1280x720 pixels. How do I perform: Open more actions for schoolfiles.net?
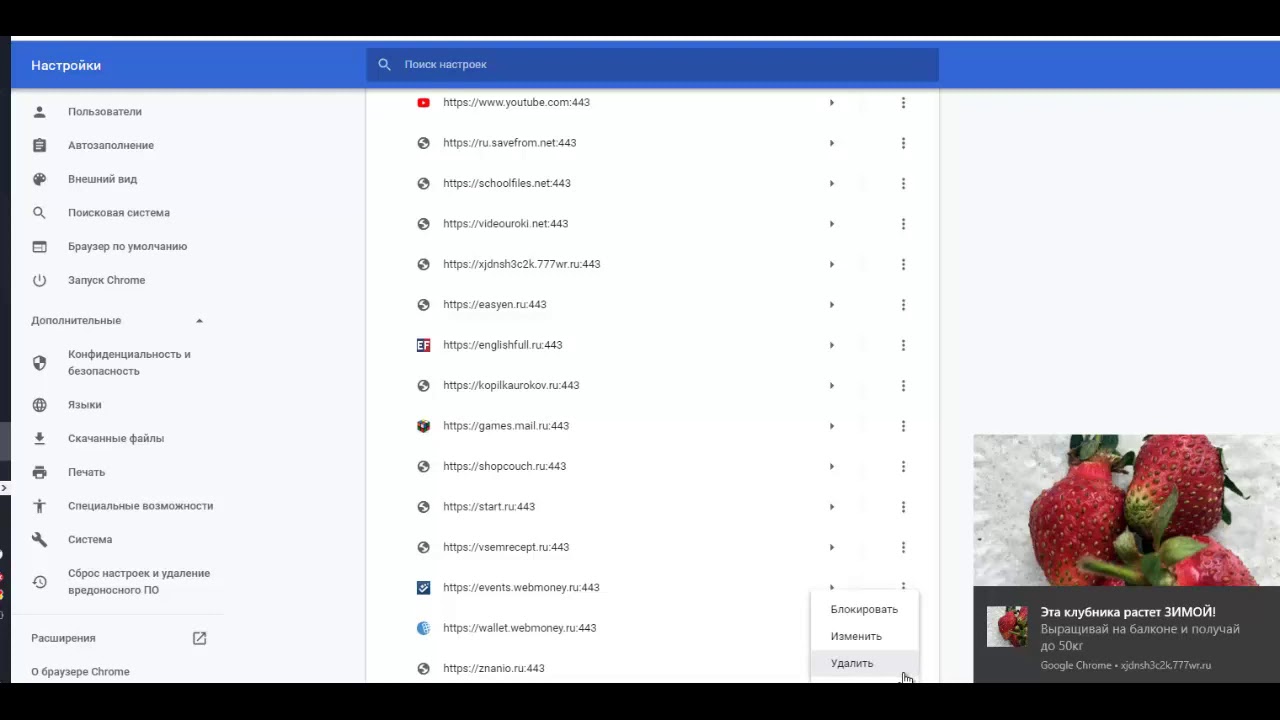point(903,184)
